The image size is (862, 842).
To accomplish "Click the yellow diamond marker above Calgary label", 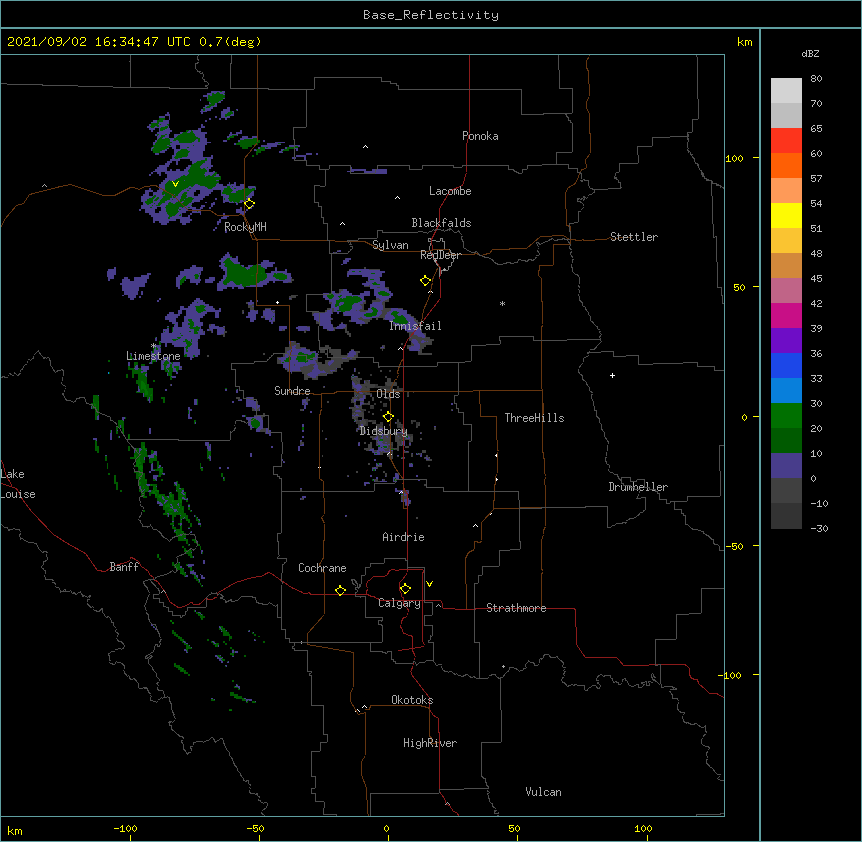I will (405, 589).
